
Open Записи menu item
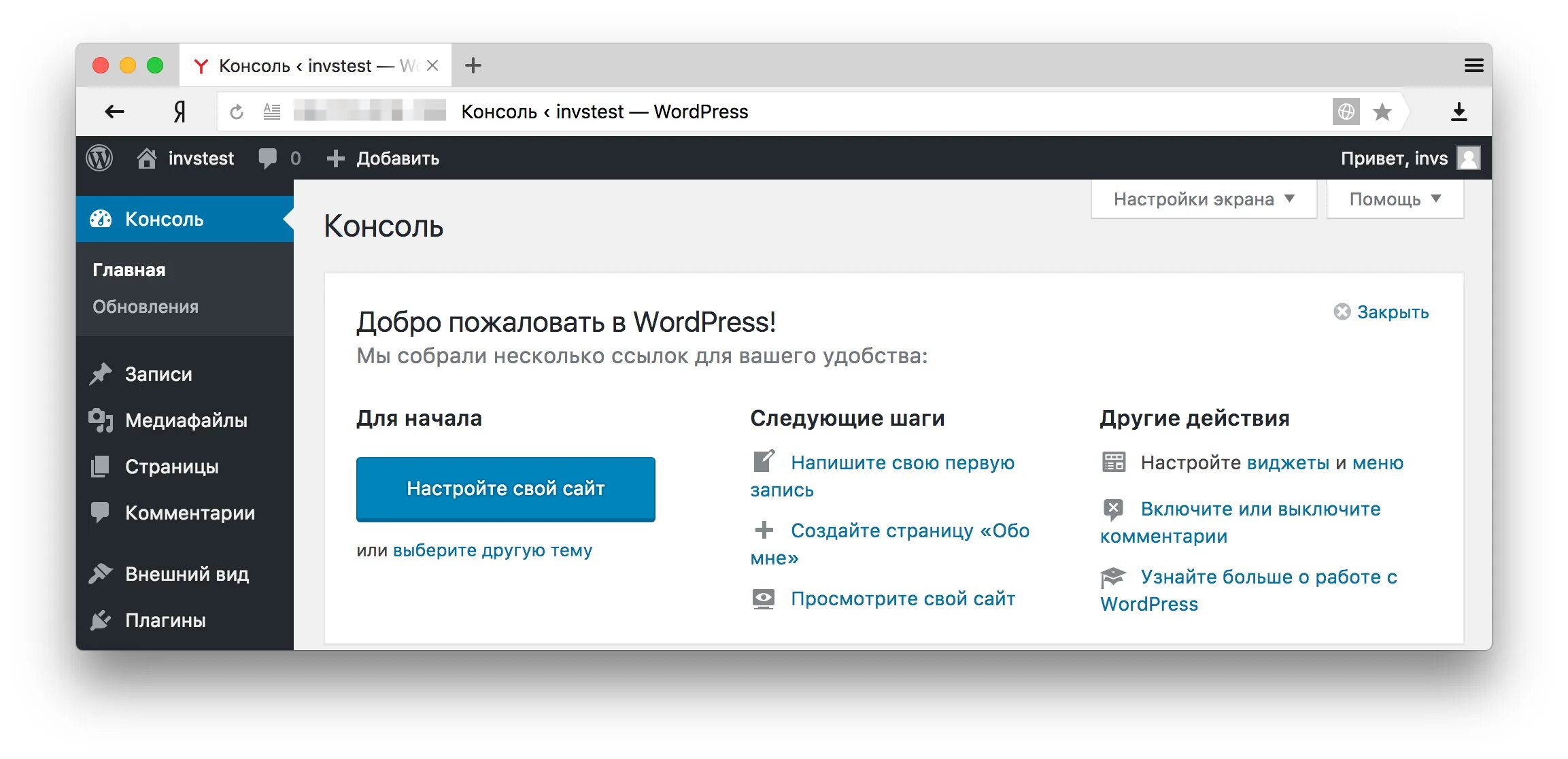coord(185,374)
